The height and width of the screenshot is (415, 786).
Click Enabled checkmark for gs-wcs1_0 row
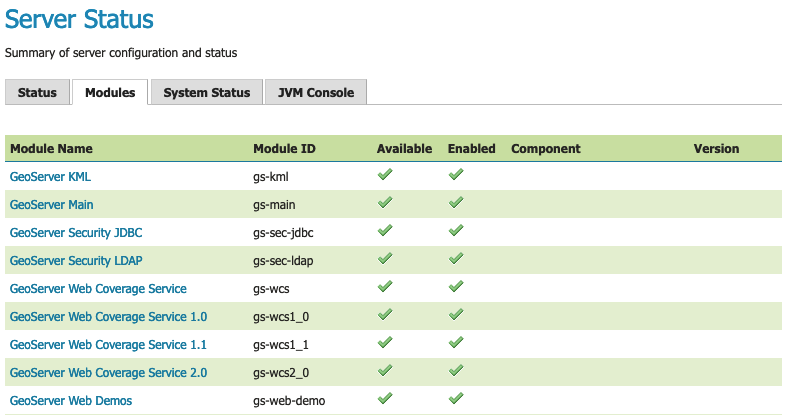pos(456,315)
